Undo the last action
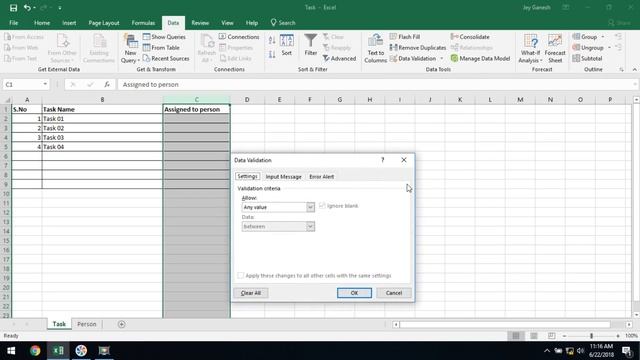 27,8
